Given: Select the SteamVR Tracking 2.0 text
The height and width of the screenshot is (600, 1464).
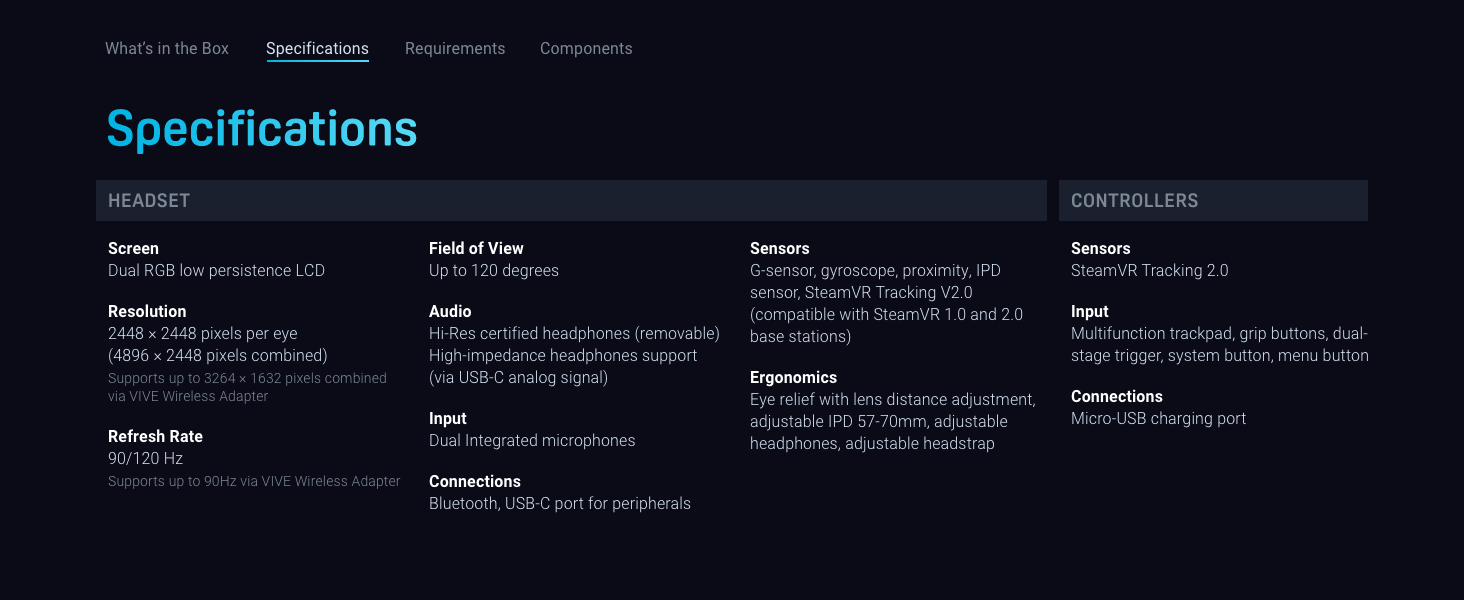Looking at the screenshot, I should [1150, 270].
